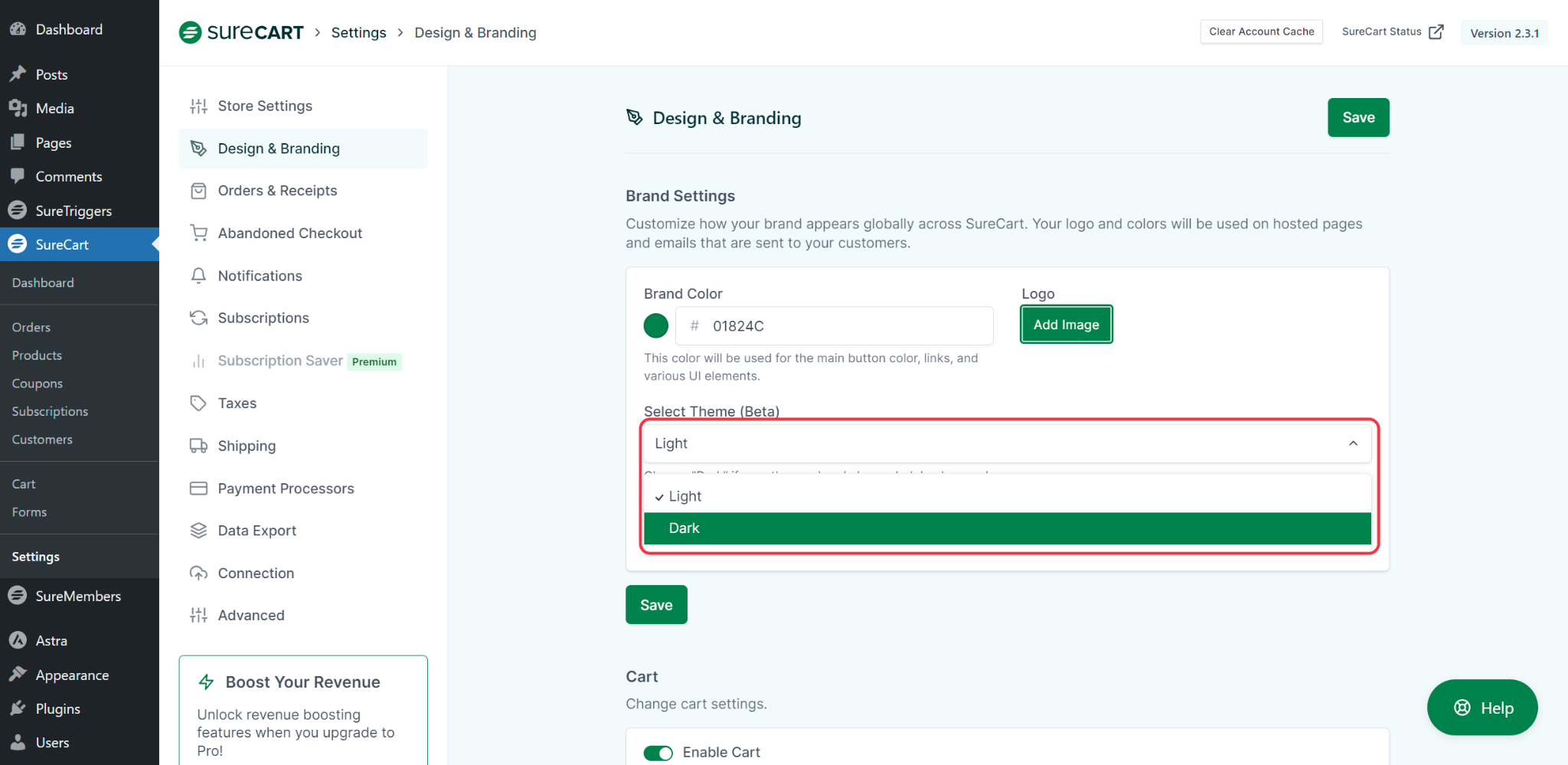Viewport: 1568px width, 765px height.
Task: Click the Payment Processors card icon
Action: (198, 488)
